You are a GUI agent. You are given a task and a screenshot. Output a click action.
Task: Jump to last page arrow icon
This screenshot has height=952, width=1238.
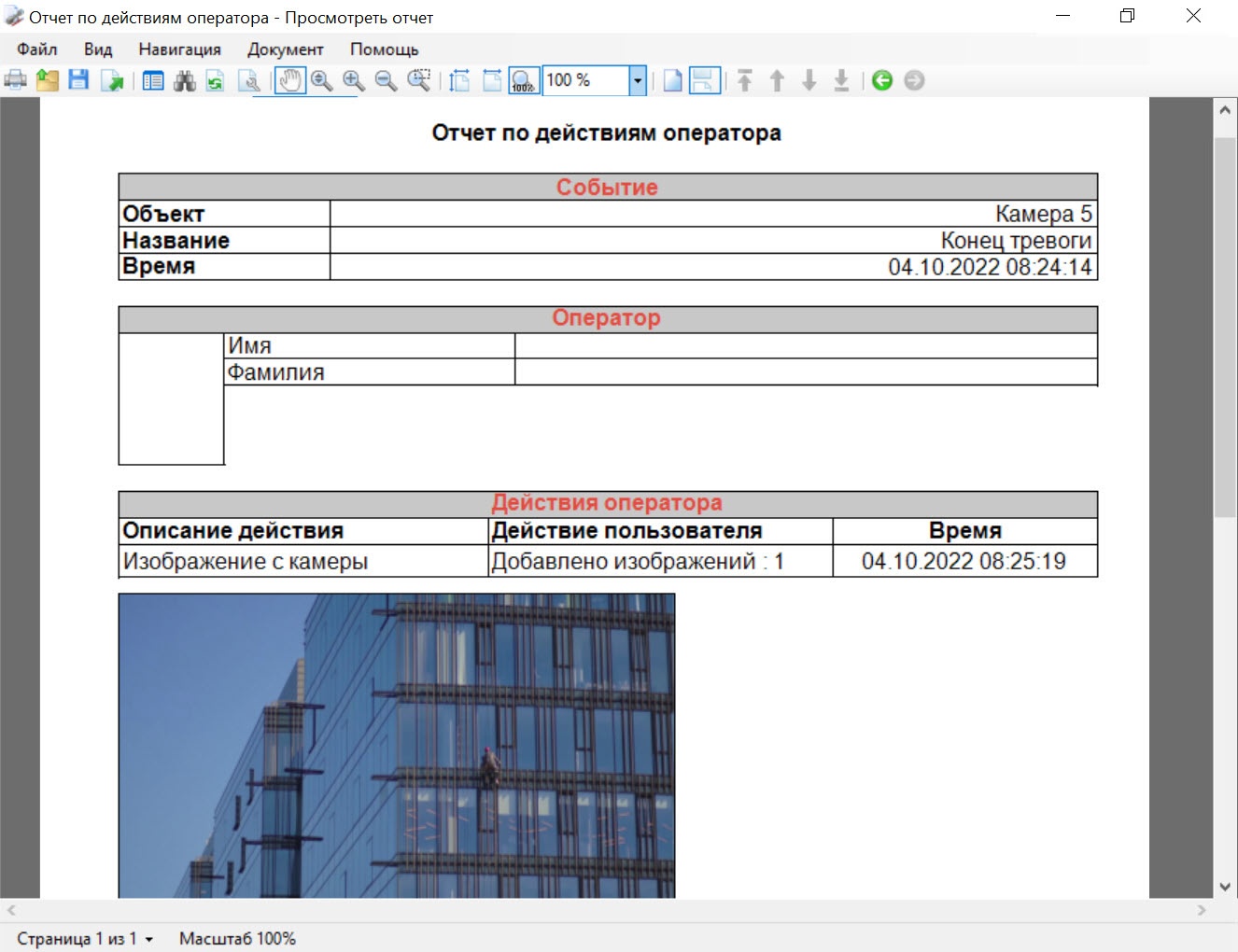coord(841,81)
